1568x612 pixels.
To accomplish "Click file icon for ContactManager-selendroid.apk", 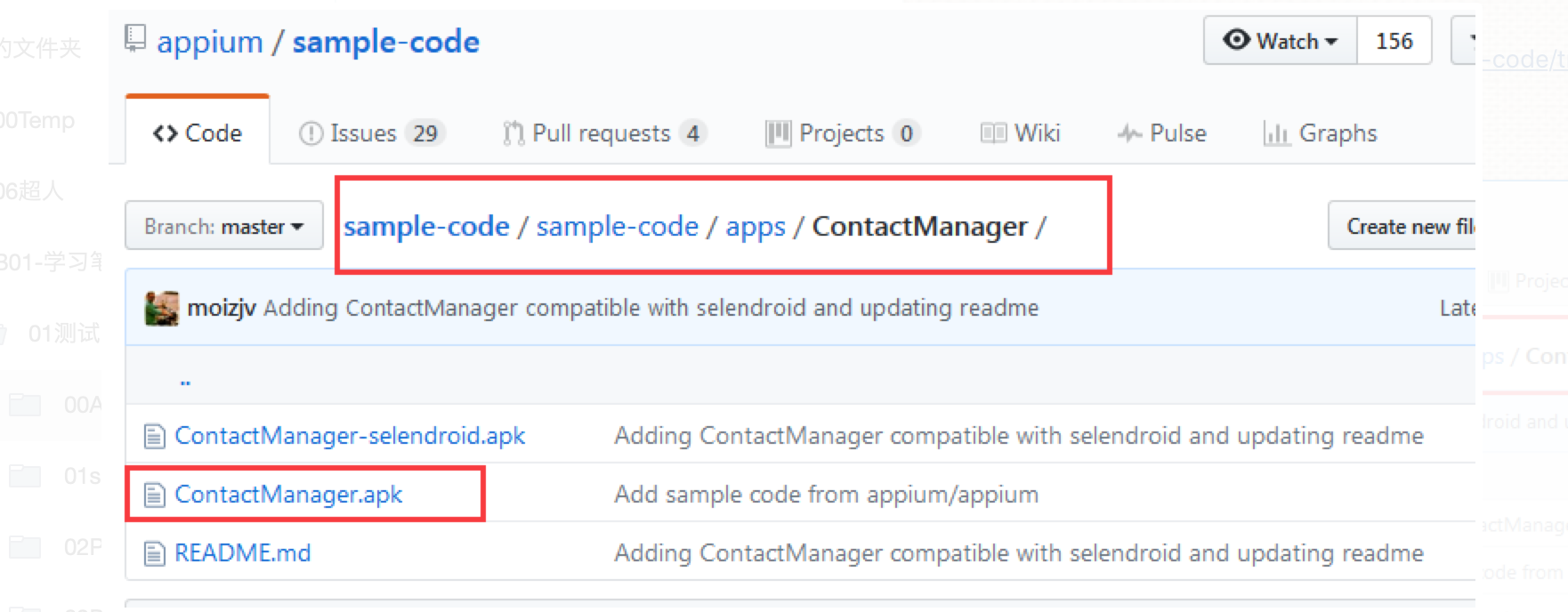I will [x=155, y=436].
